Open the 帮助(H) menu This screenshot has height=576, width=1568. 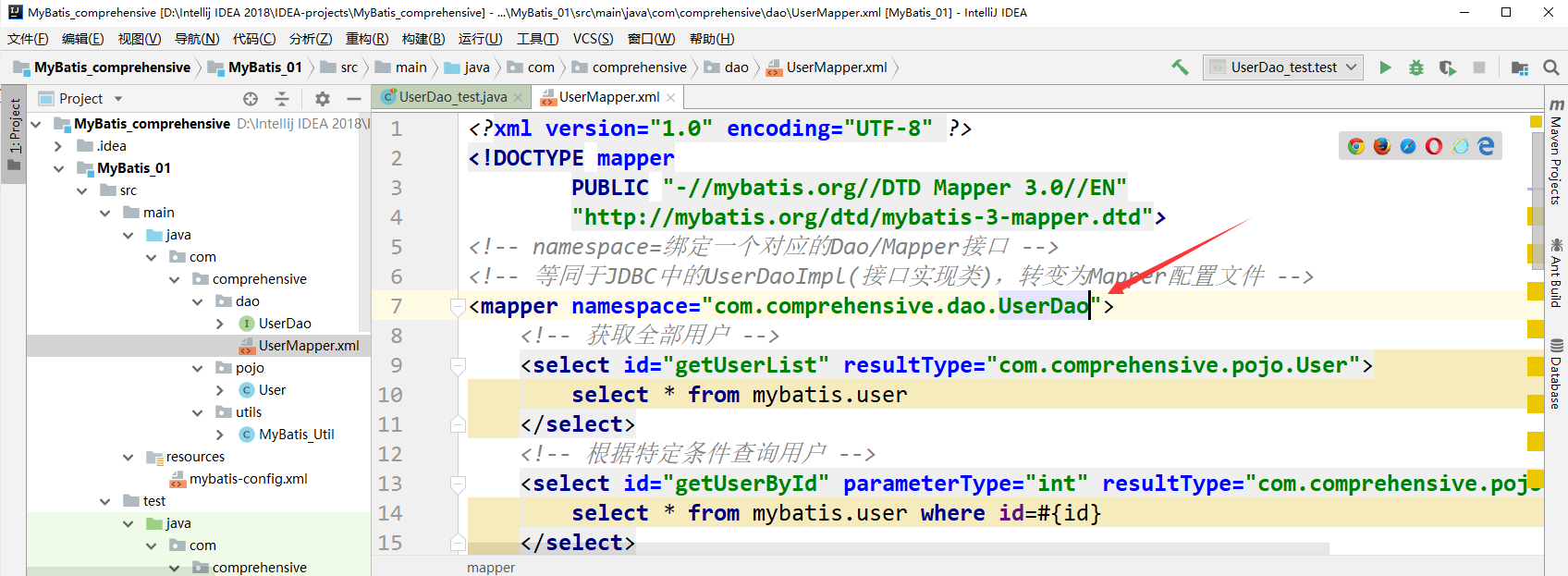tap(712, 39)
